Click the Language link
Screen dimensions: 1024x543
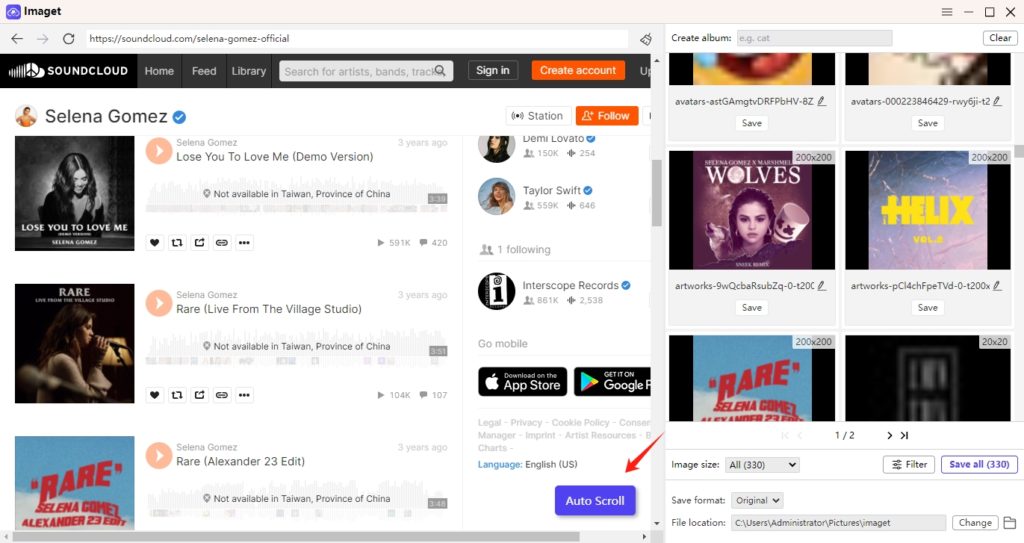pyautogui.click(x=500, y=464)
